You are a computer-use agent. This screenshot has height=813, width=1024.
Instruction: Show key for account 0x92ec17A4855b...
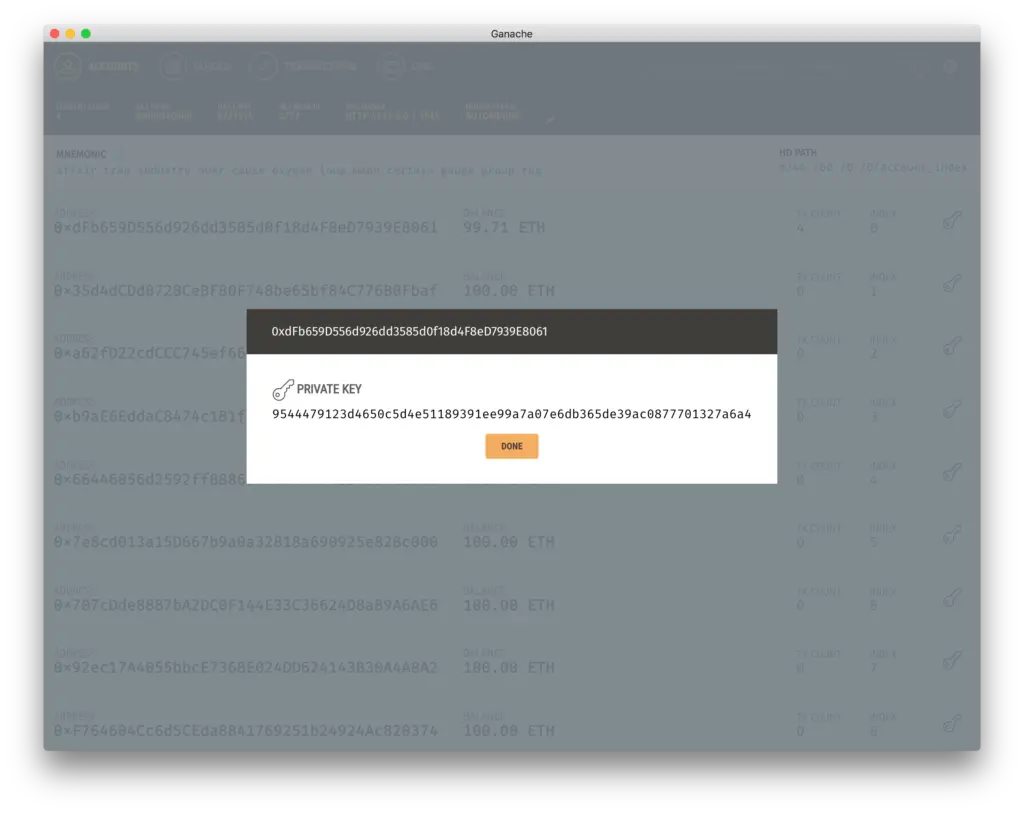[x=953, y=661]
